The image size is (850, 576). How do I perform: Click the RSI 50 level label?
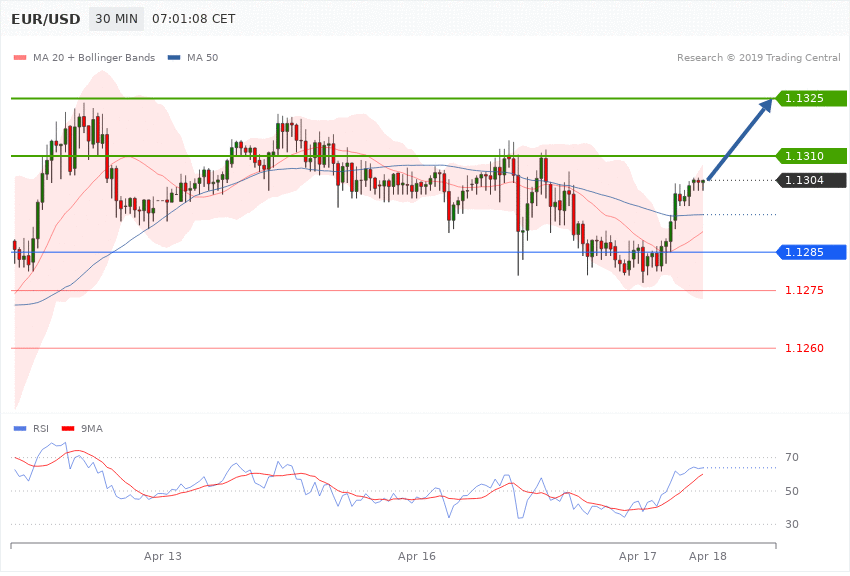point(792,491)
